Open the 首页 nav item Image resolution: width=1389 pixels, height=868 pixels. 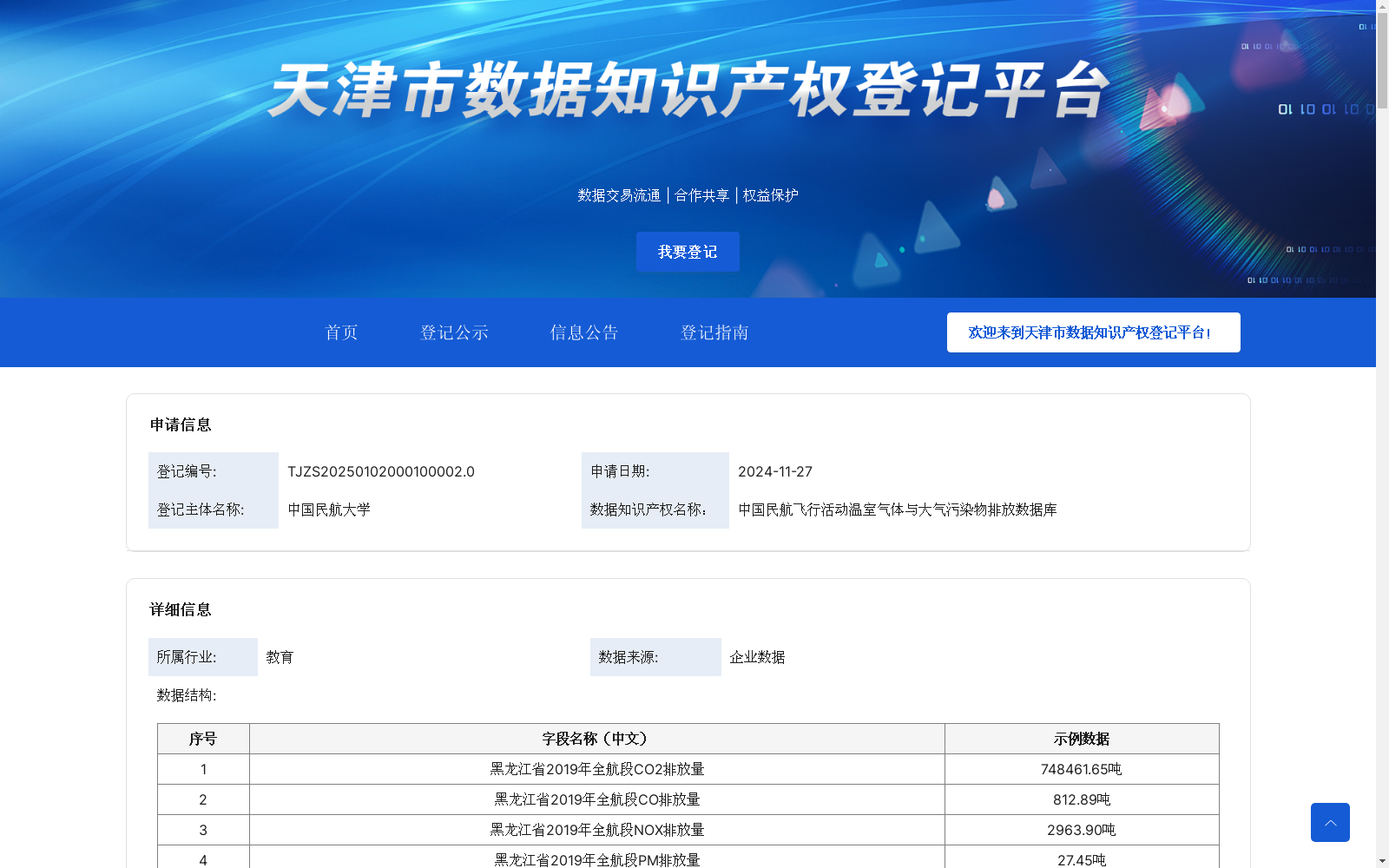point(341,332)
